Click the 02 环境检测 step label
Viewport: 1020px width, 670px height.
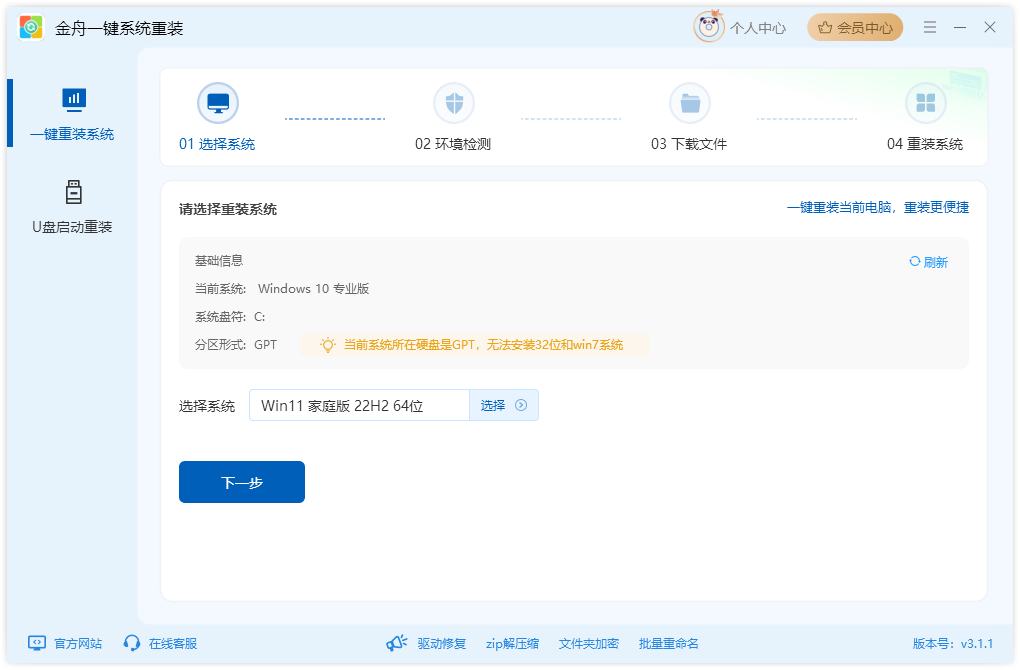pyautogui.click(x=453, y=144)
